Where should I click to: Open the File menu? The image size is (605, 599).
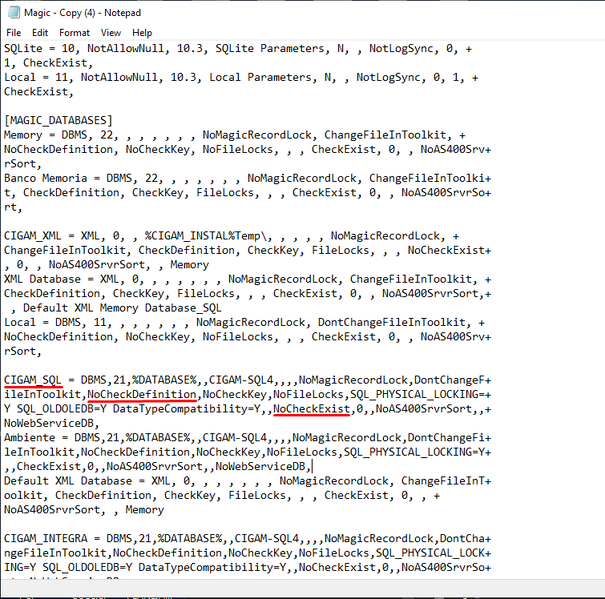14,33
